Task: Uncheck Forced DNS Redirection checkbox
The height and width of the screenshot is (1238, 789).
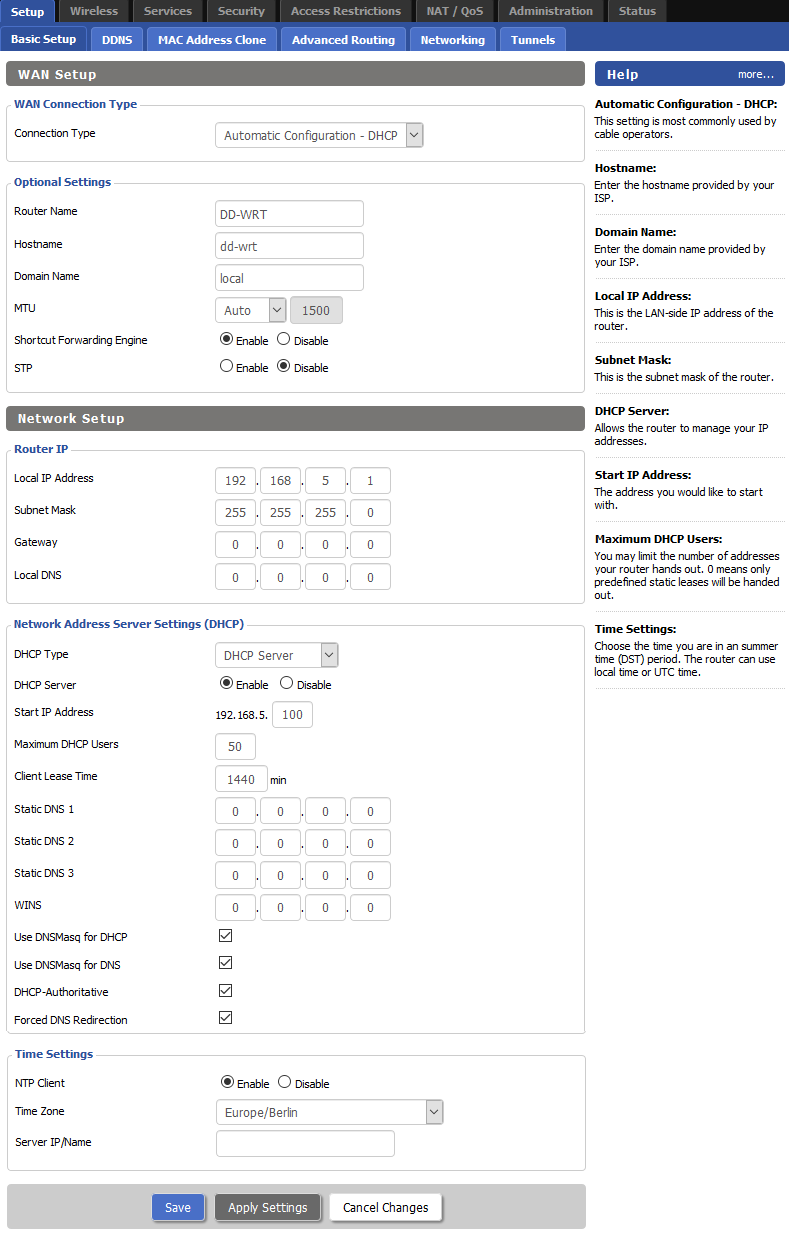Action: tap(225, 1018)
